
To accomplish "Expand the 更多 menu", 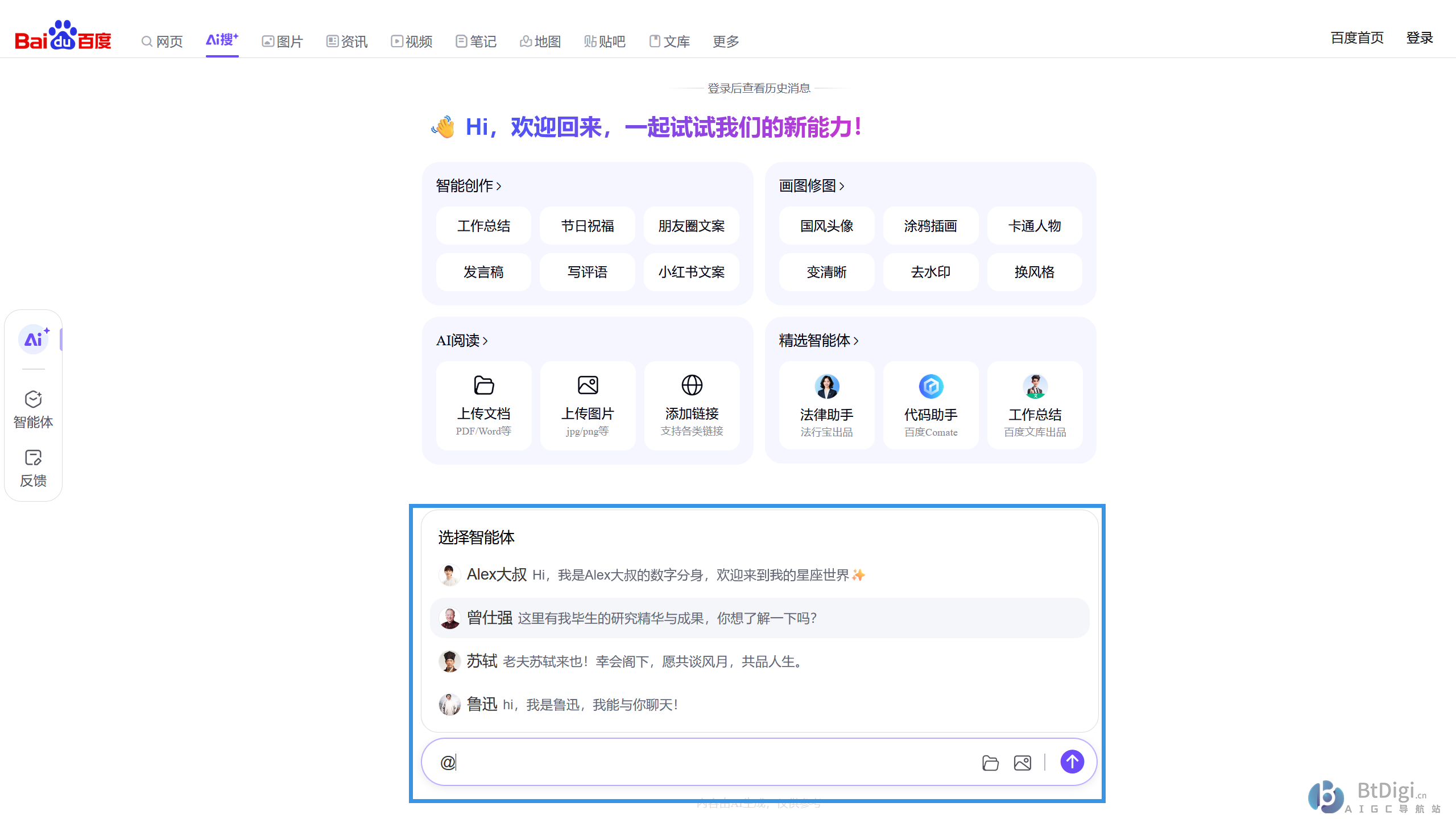I will click(x=726, y=42).
